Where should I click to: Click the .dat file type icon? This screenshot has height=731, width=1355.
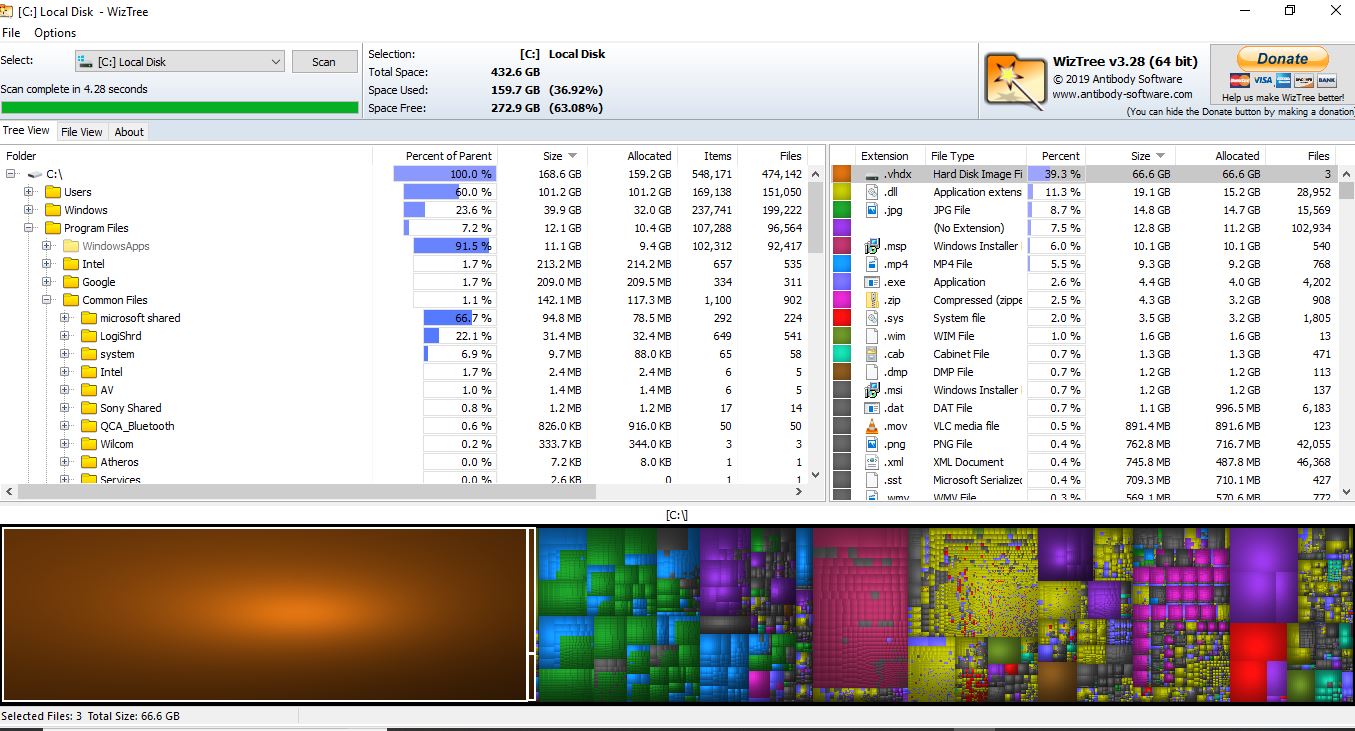(871, 408)
